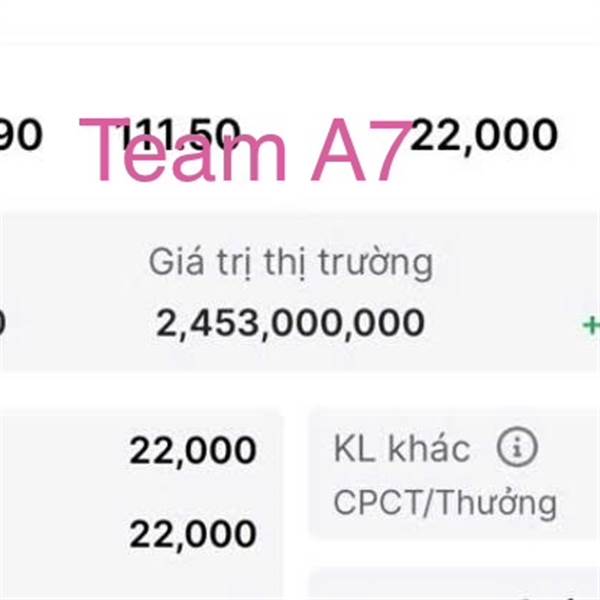
Task: Select the upper 22,000 in the lower-left card
Action: click(192, 451)
